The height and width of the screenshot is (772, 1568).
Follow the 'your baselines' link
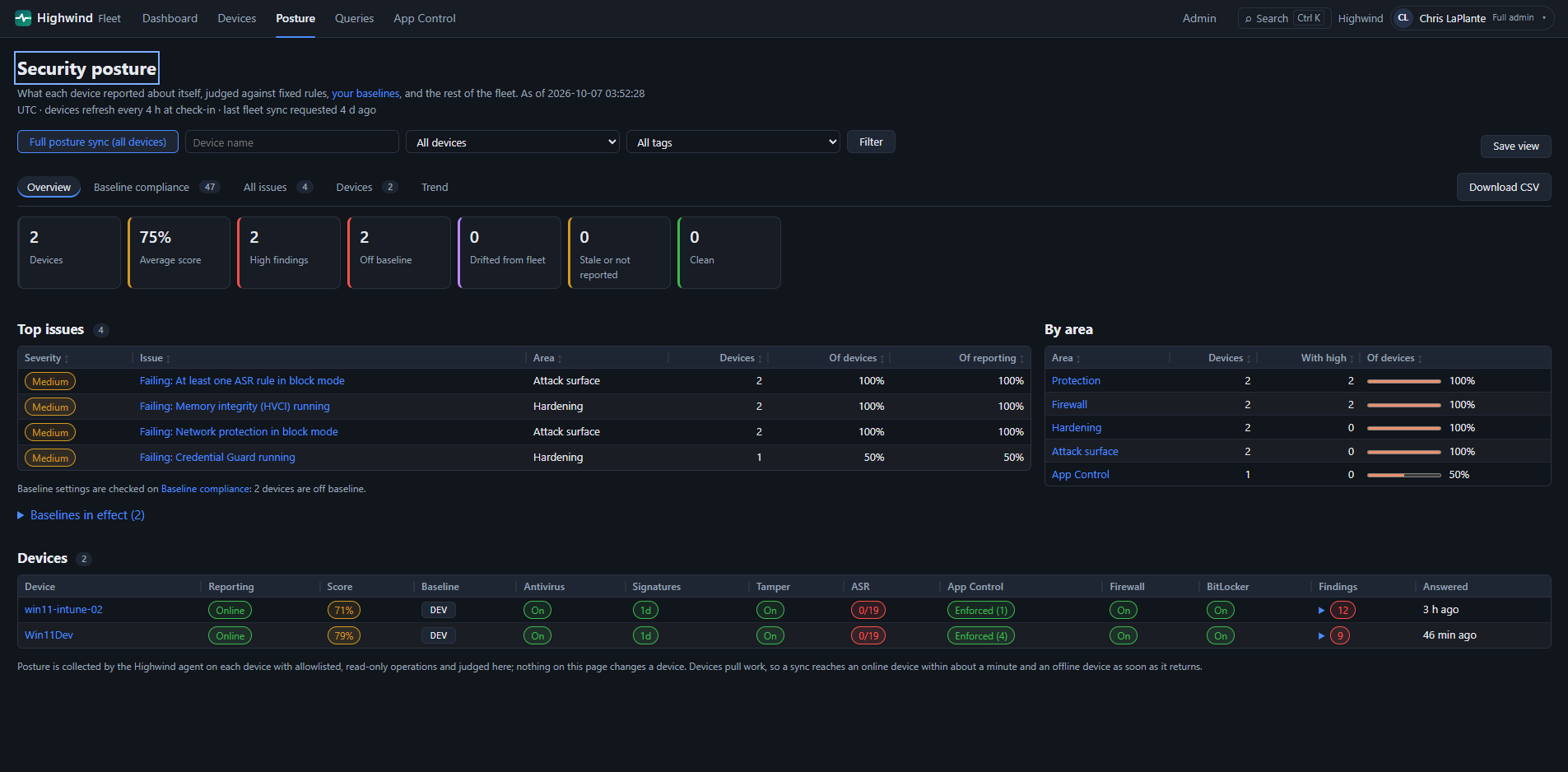(x=365, y=94)
